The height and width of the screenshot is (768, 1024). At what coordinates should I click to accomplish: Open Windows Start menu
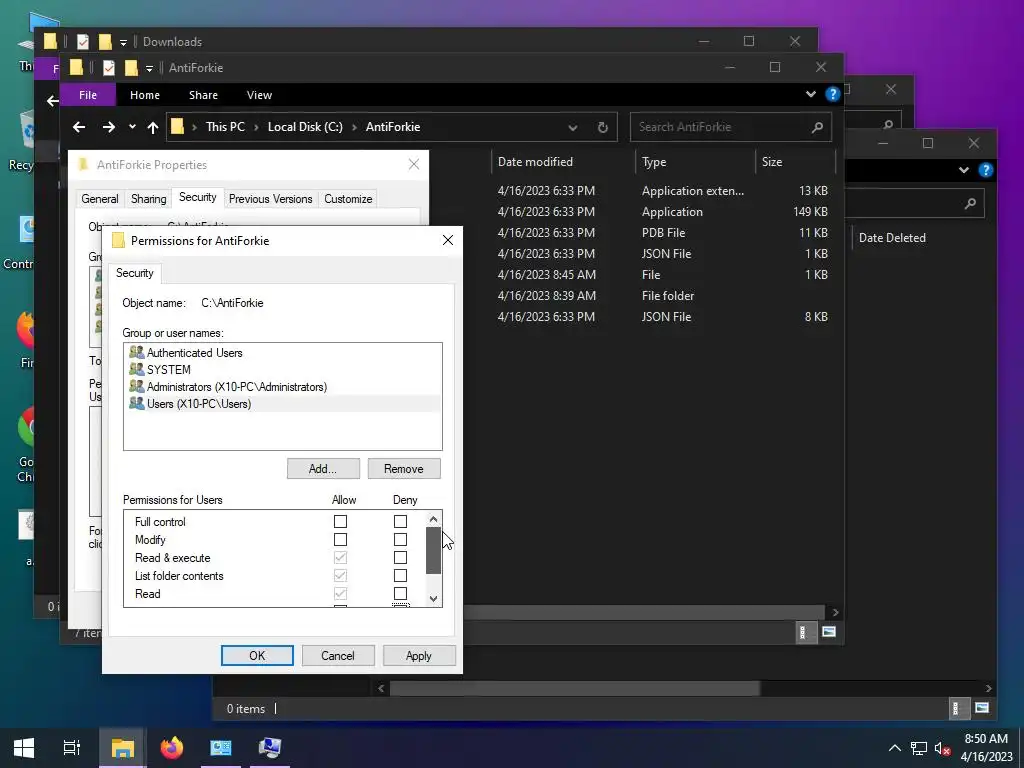pyautogui.click(x=24, y=748)
